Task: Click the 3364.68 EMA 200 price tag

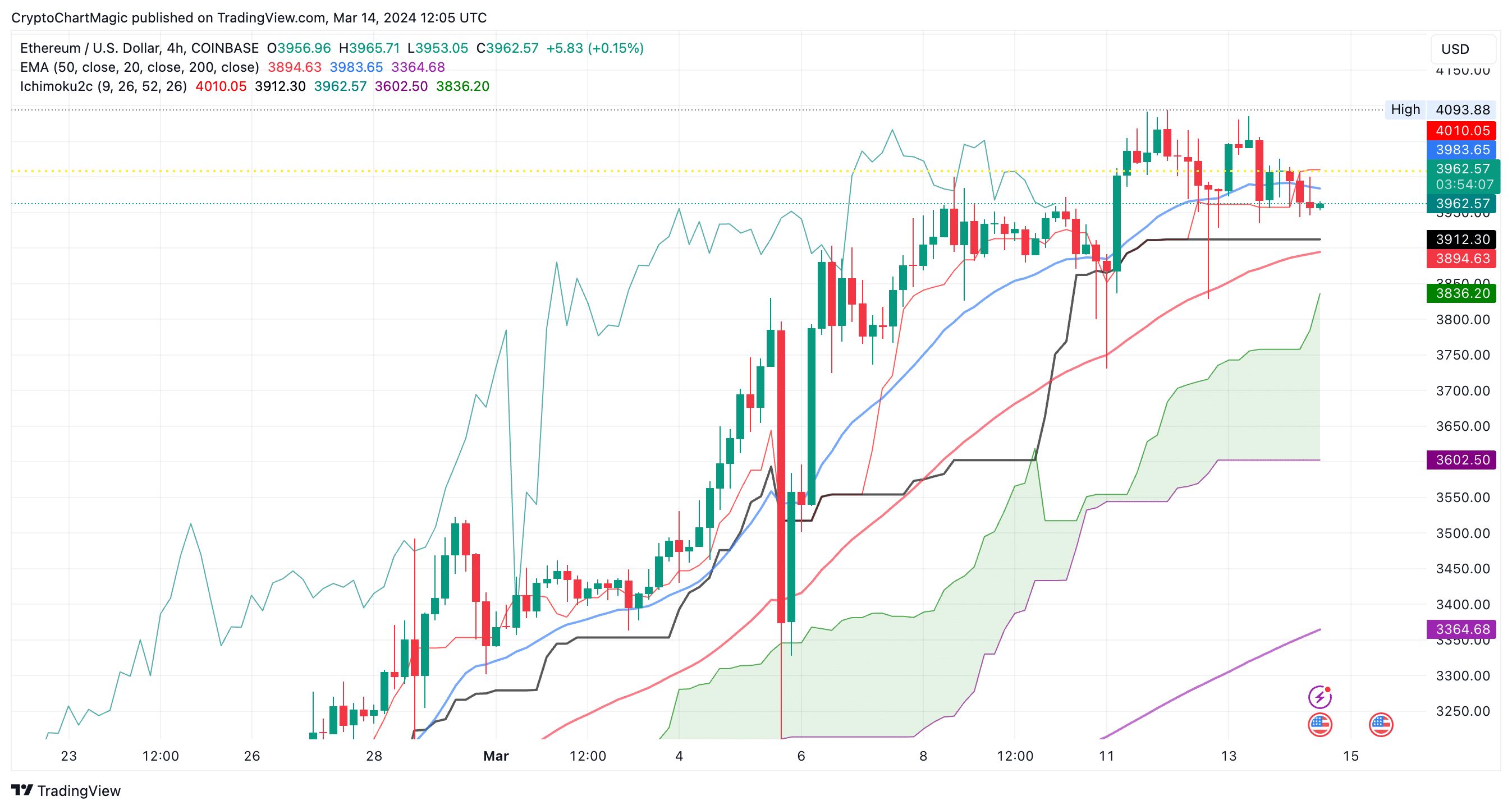Action: point(1461,629)
